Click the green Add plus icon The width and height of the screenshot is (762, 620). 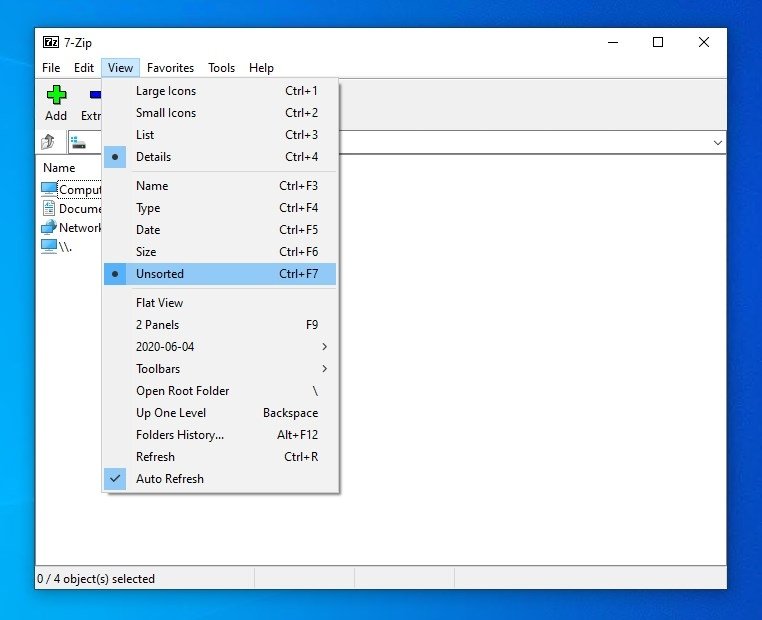pyautogui.click(x=56, y=95)
